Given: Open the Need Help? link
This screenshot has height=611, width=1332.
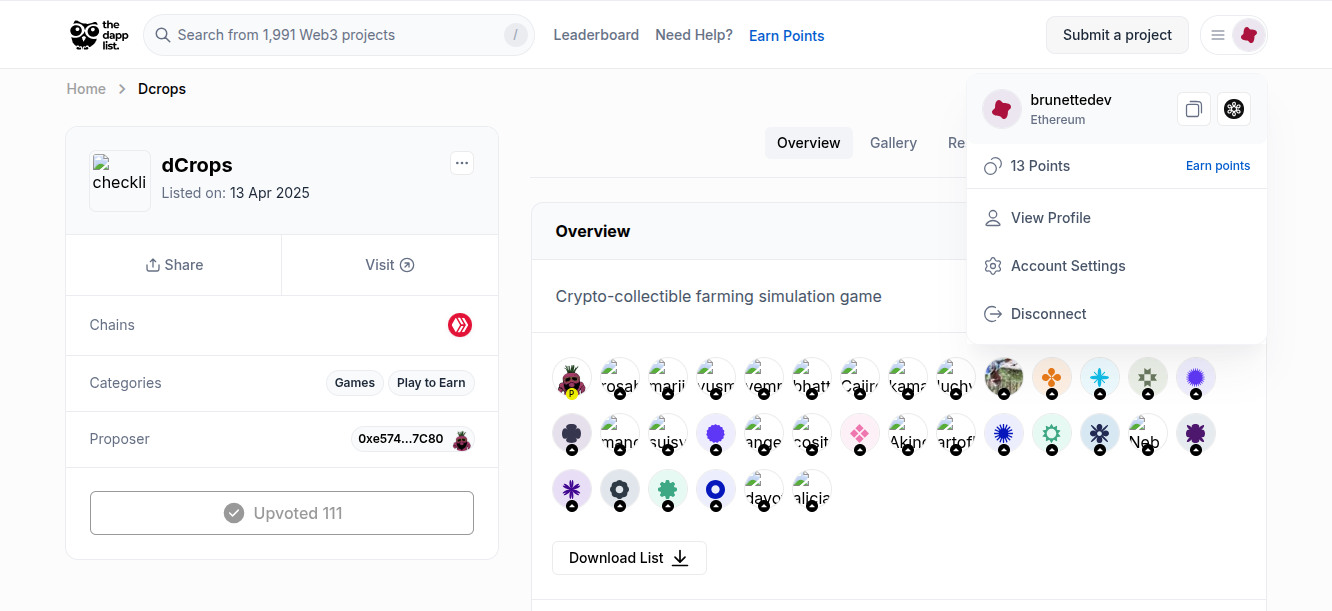Looking at the screenshot, I should click(694, 35).
